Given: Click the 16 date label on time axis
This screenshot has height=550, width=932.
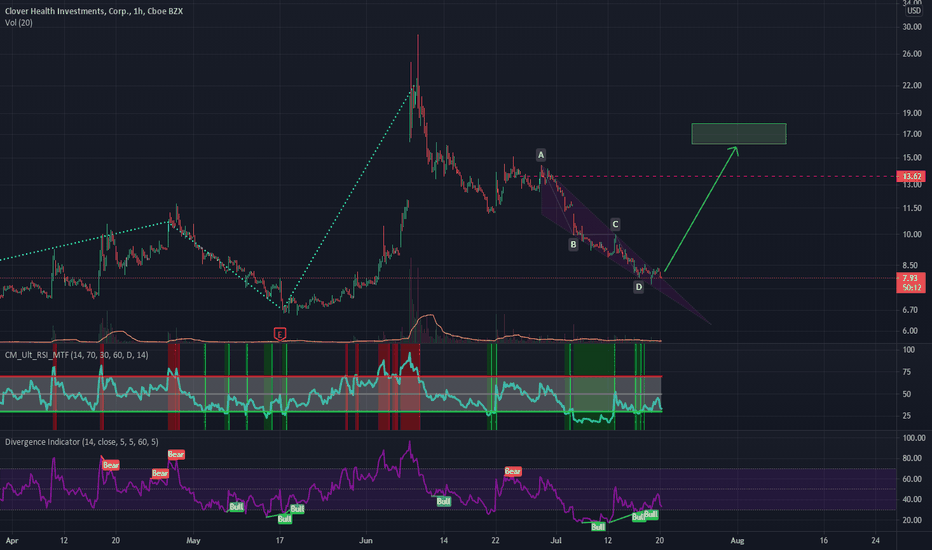Looking at the screenshot, I should [823, 540].
